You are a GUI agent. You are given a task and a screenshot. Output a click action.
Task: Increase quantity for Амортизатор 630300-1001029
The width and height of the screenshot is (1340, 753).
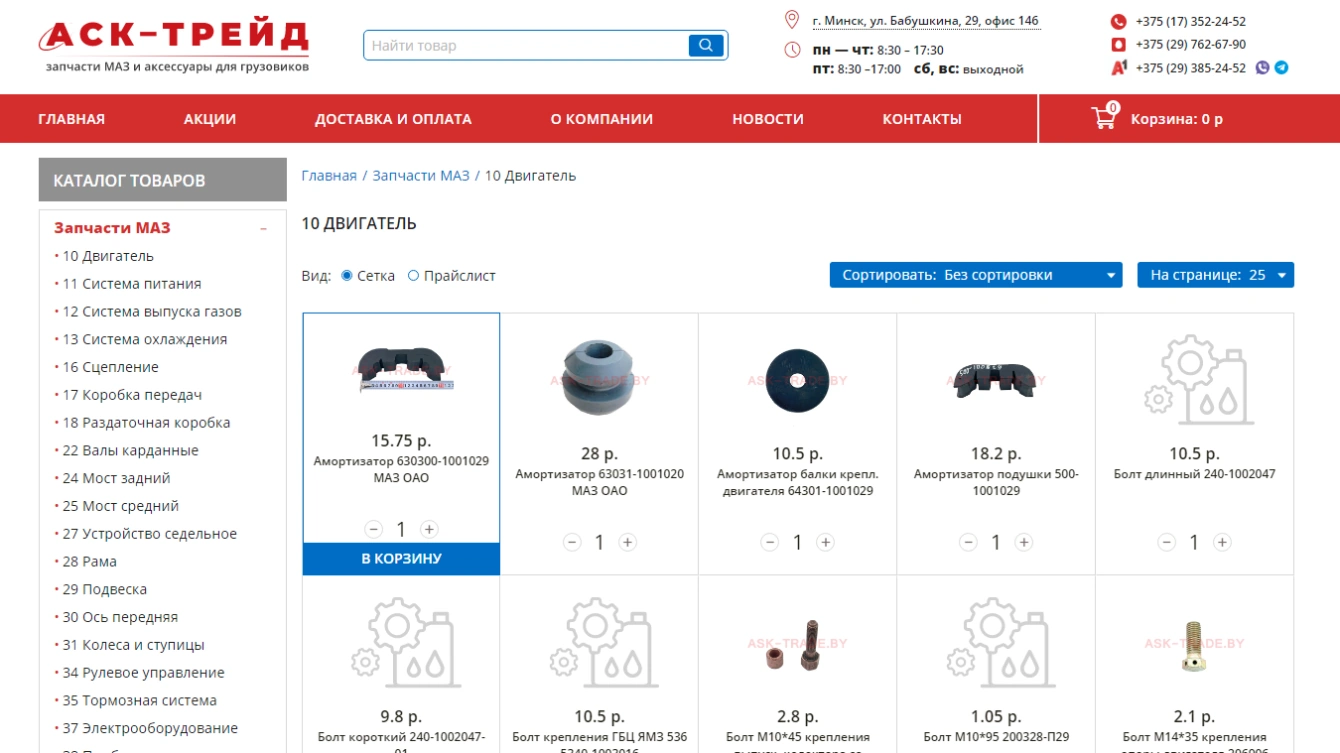click(x=429, y=529)
